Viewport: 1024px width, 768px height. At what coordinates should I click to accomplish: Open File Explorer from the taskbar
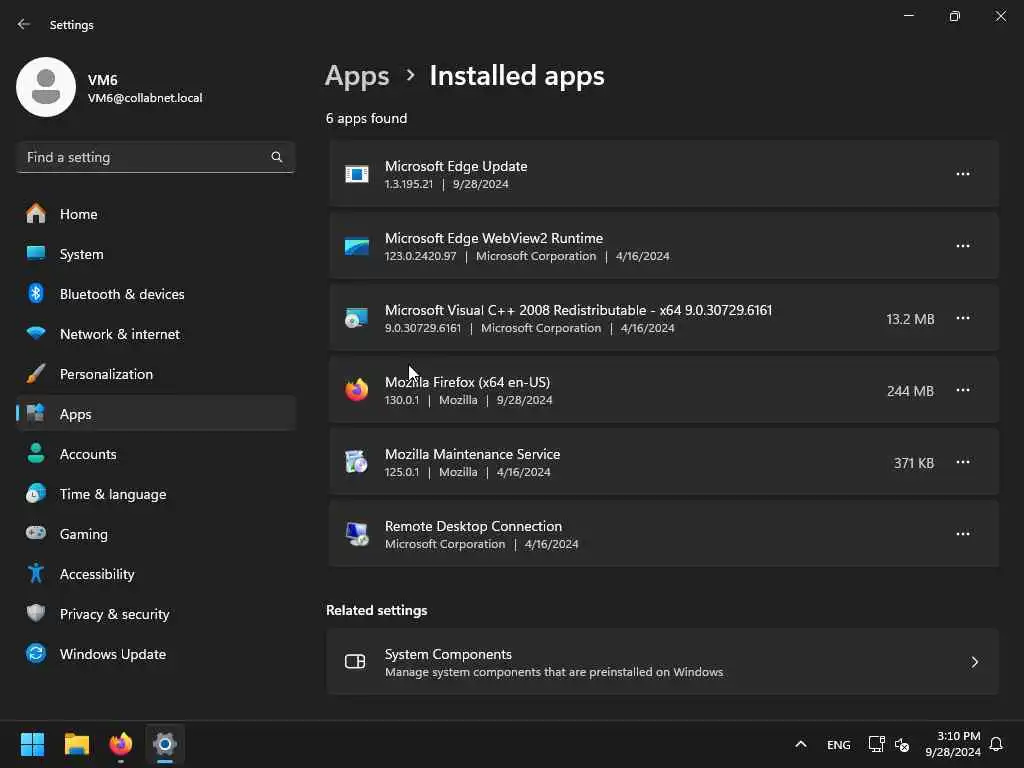point(77,744)
